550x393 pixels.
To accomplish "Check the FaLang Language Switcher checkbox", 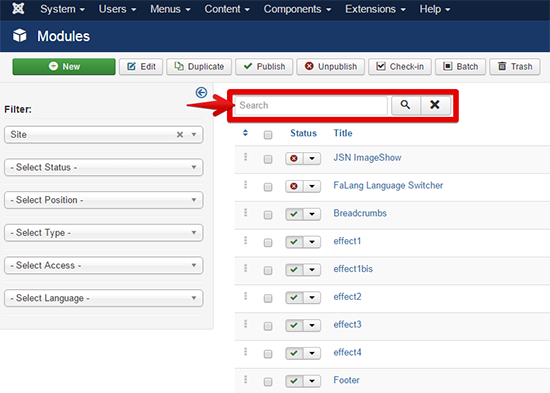I will coord(268,187).
